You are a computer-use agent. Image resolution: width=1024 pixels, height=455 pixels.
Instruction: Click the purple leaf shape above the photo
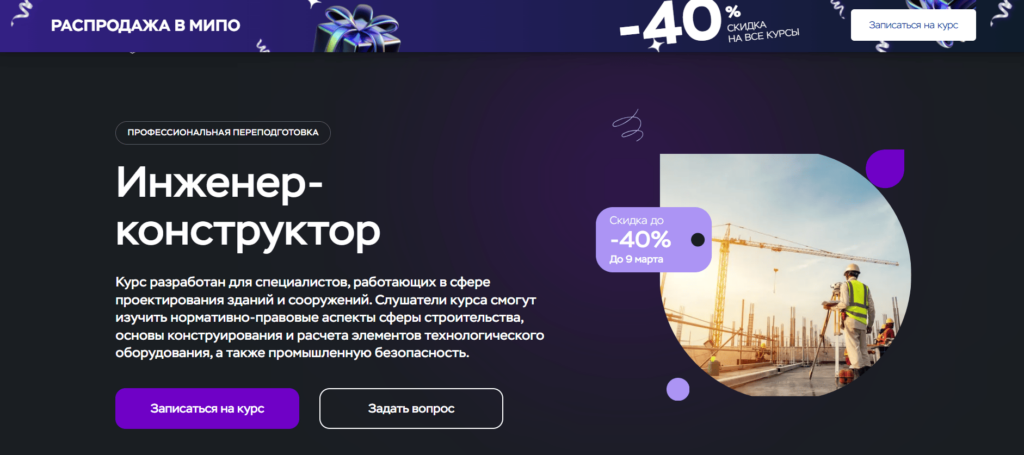point(885,168)
